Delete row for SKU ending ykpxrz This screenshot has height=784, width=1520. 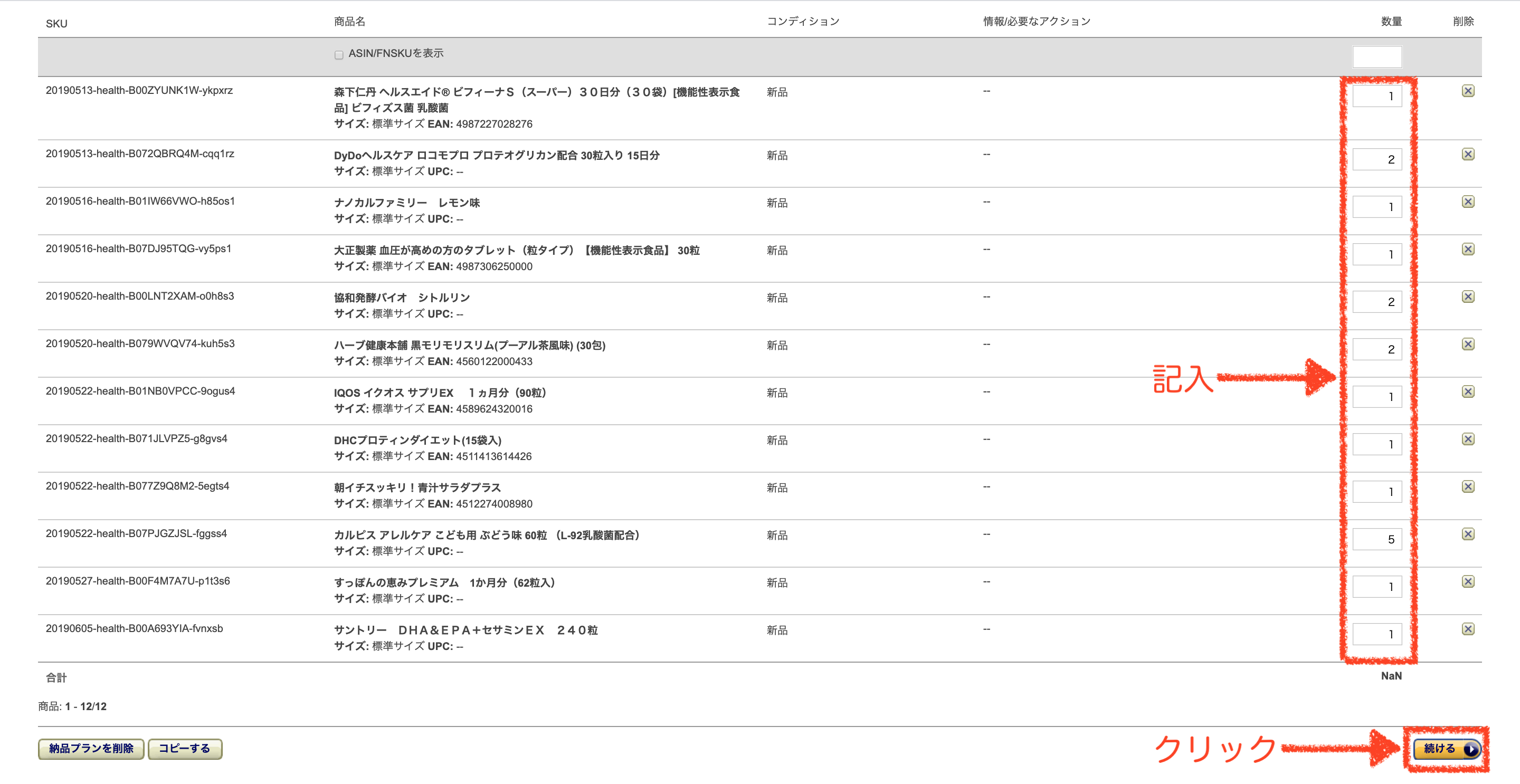click(x=1468, y=91)
